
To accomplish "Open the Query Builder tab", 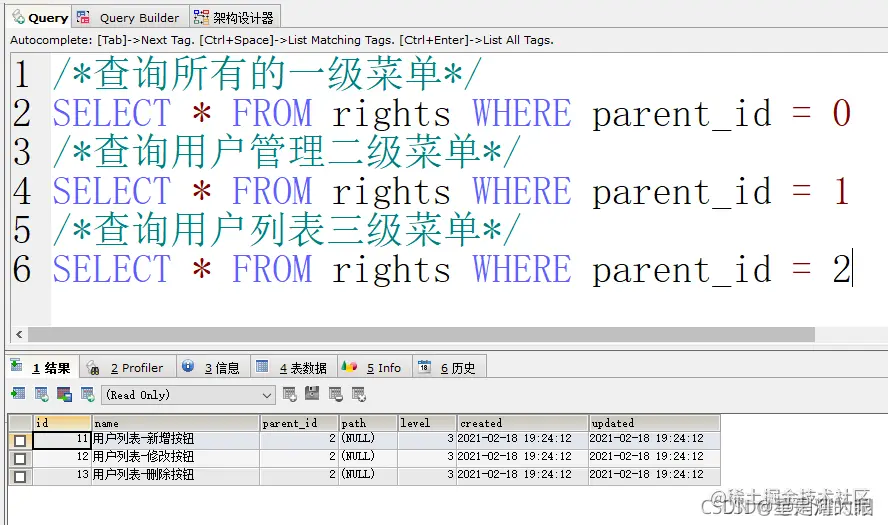I will tap(130, 18).
